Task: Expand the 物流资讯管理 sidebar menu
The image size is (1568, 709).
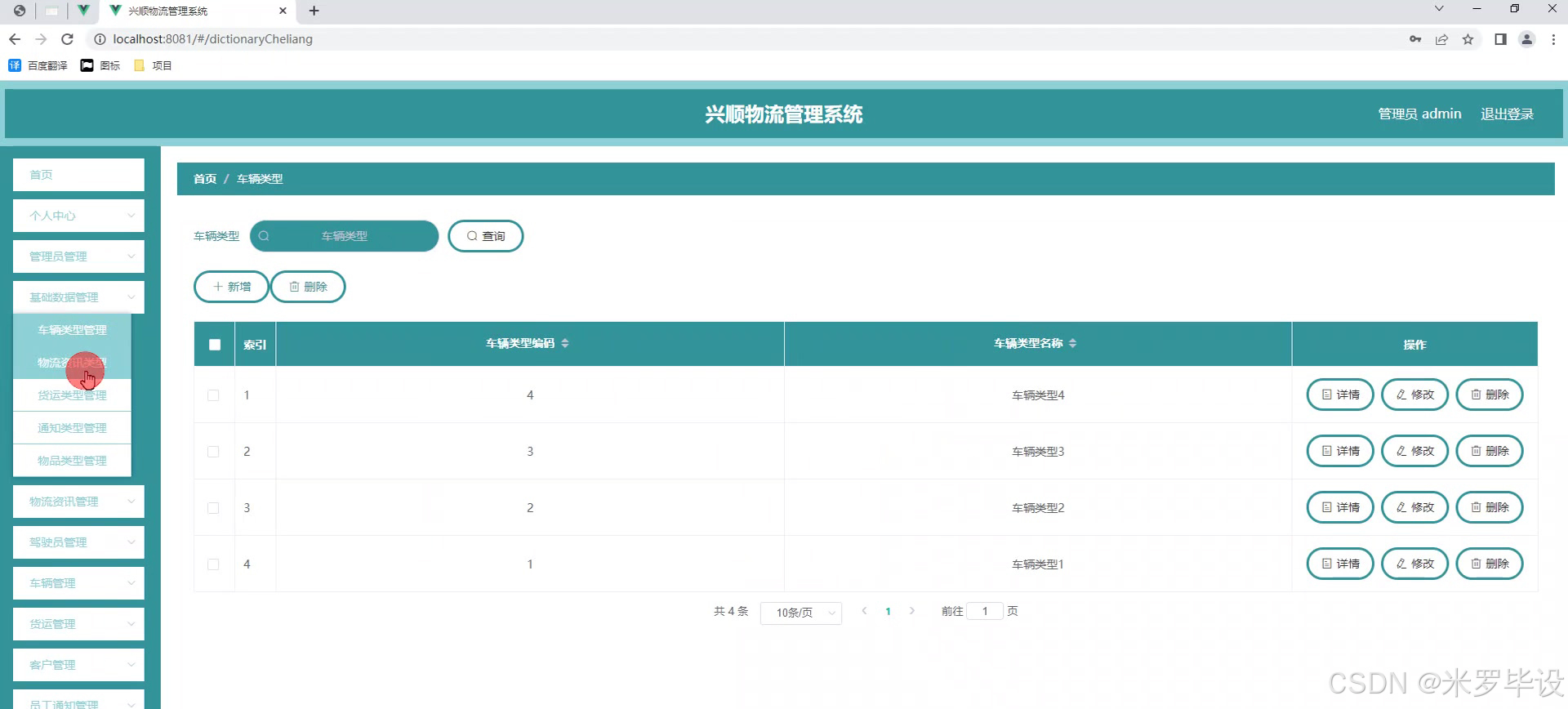Action: pos(78,502)
